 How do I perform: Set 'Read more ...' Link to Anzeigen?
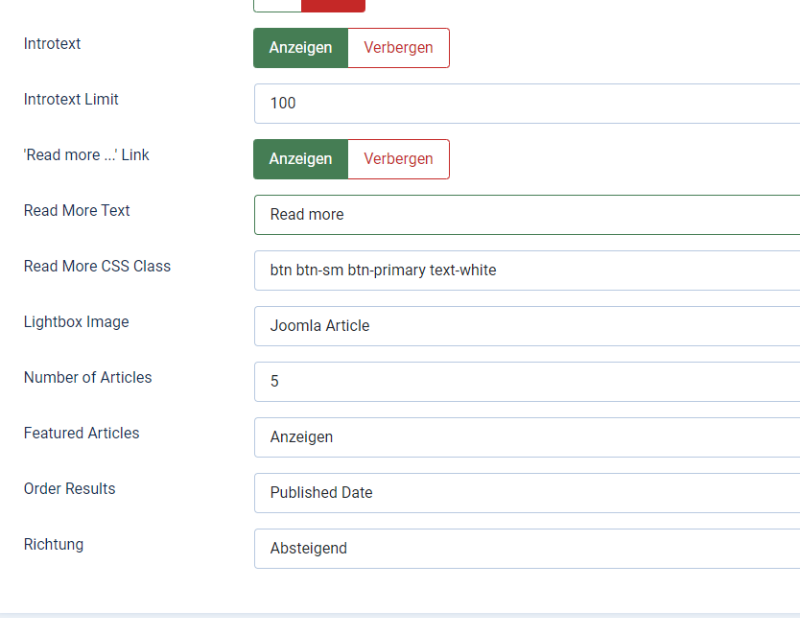(301, 159)
